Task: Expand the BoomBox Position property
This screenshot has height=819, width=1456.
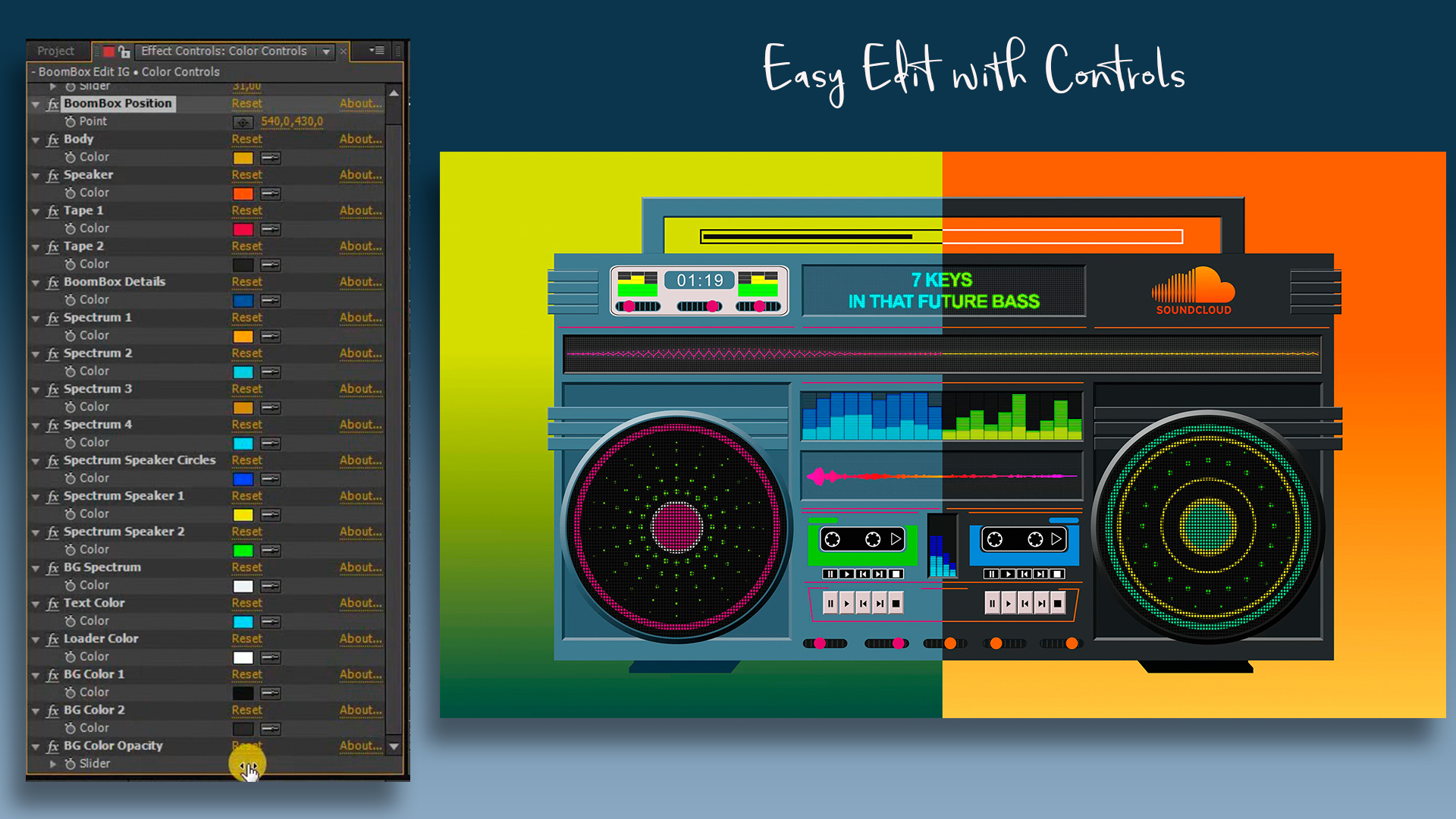Action: pyautogui.click(x=35, y=103)
